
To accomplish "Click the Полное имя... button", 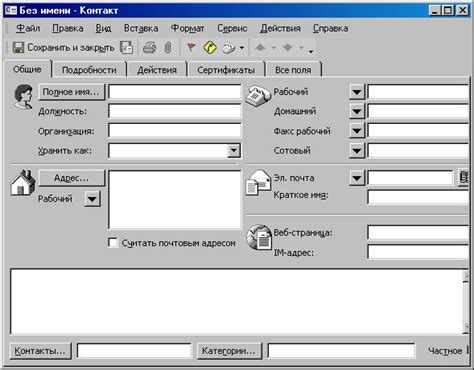I will [x=71, y=92].
